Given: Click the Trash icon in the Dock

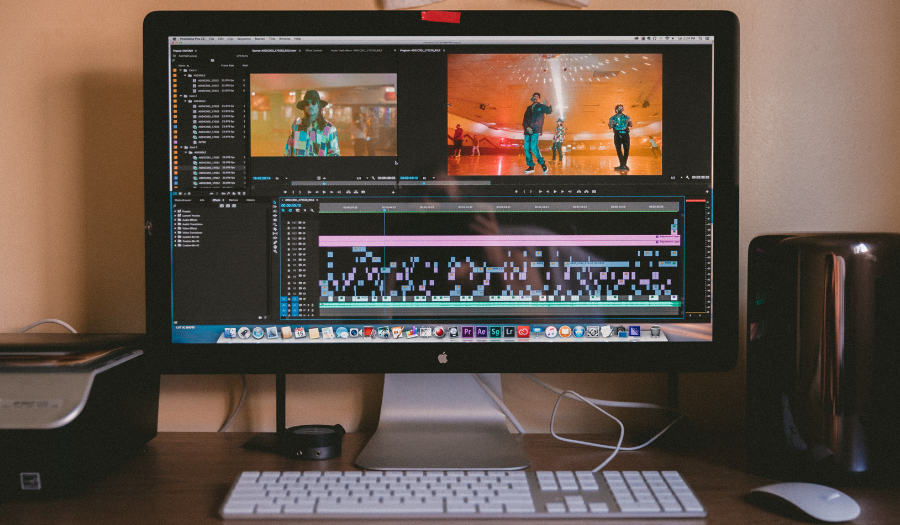Looking at the screenshot, I should (656, 331).
